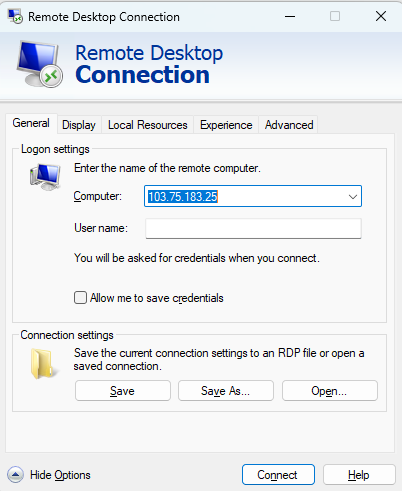Click the Connect button

tap(278, 474)
